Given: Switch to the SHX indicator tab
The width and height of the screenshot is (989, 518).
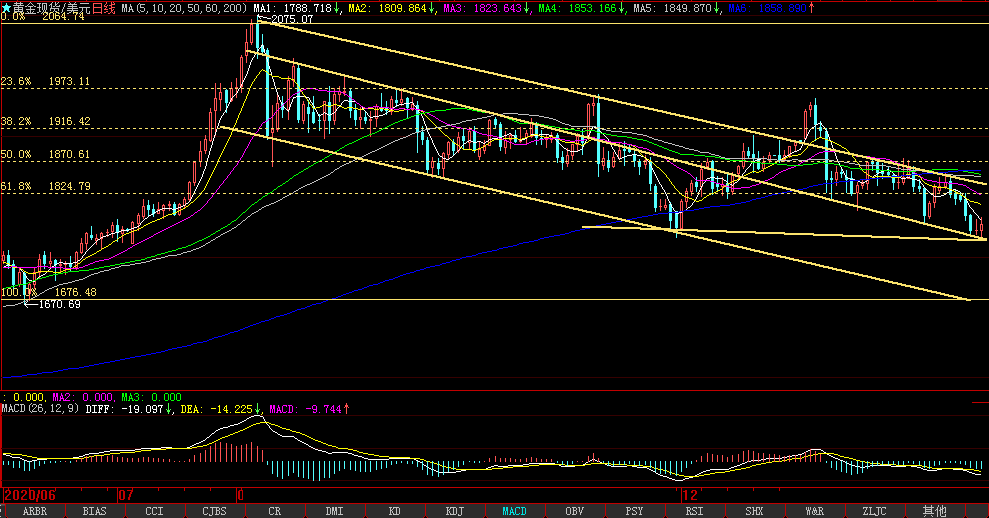Looking at the screenshot, I should [x=754, y=511].
